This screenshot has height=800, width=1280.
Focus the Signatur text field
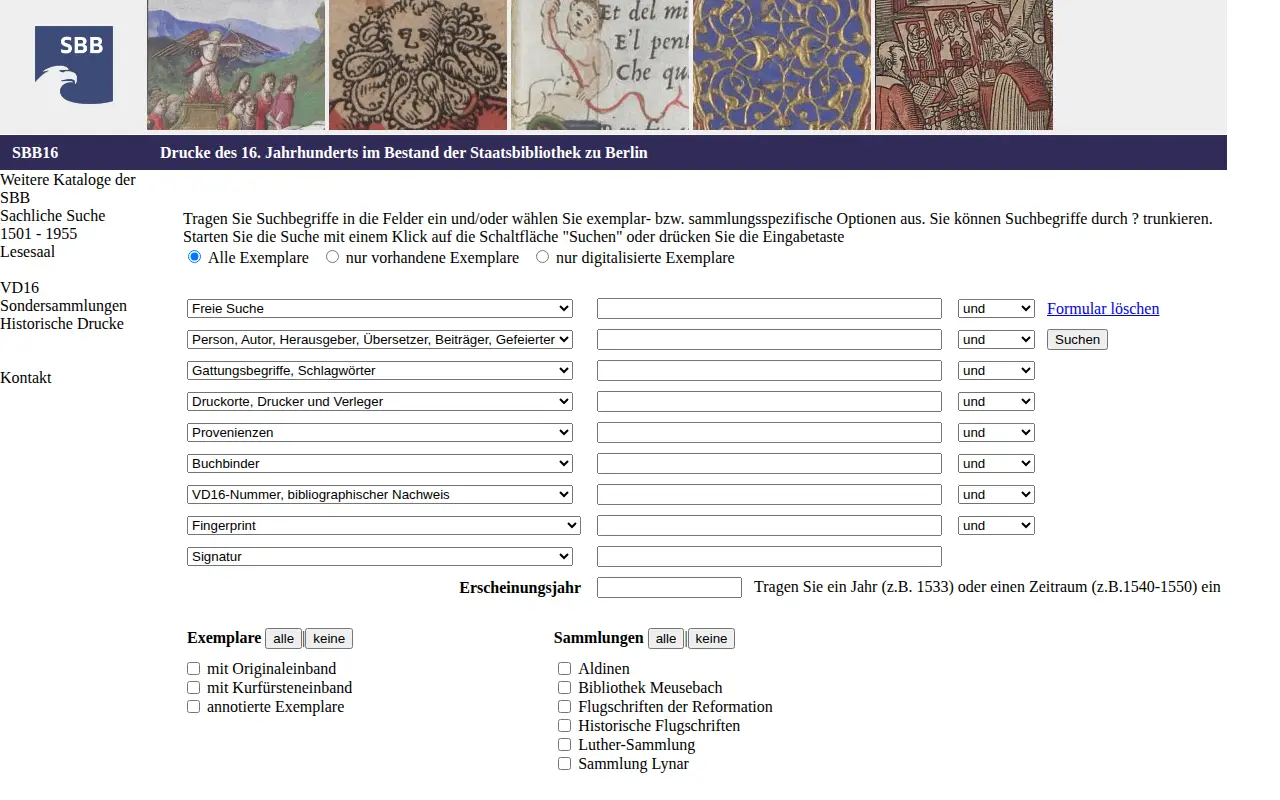pos(769,557)
